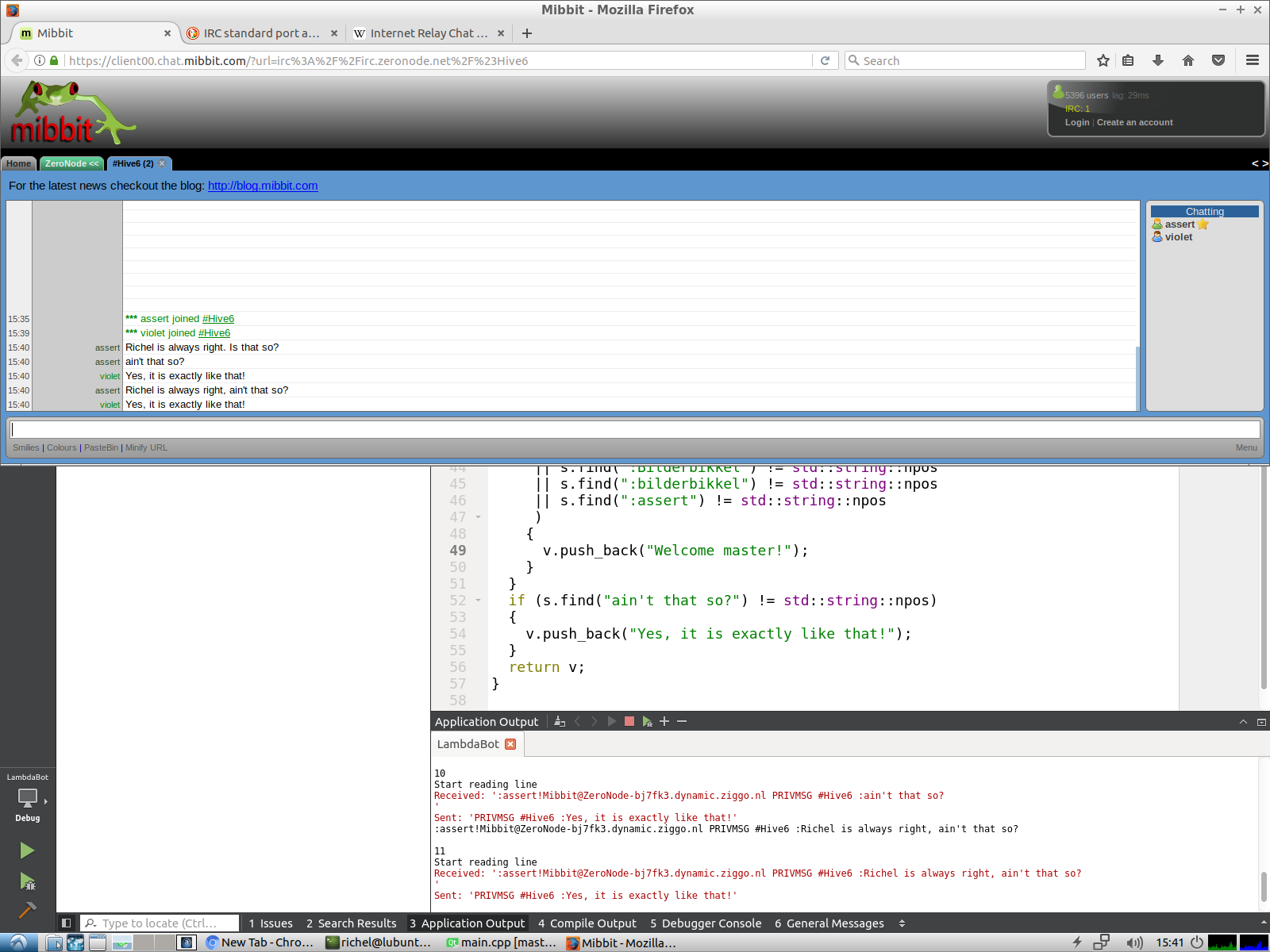Select the Application Output status bar tab
Viewport: 1270px width, 952px height.
click(x=468, y=923)
